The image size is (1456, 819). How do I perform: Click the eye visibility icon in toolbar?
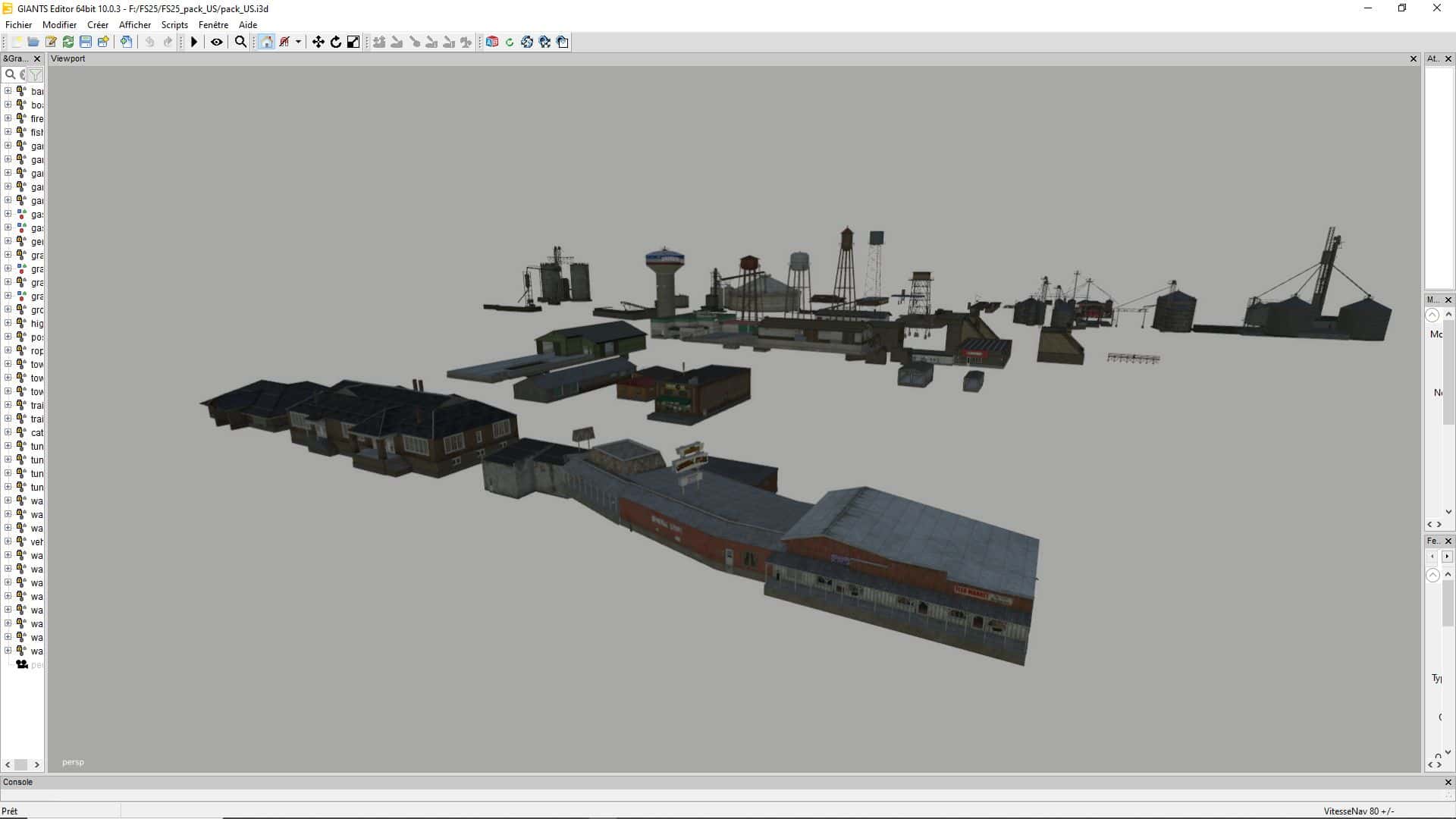pos(217,42)
